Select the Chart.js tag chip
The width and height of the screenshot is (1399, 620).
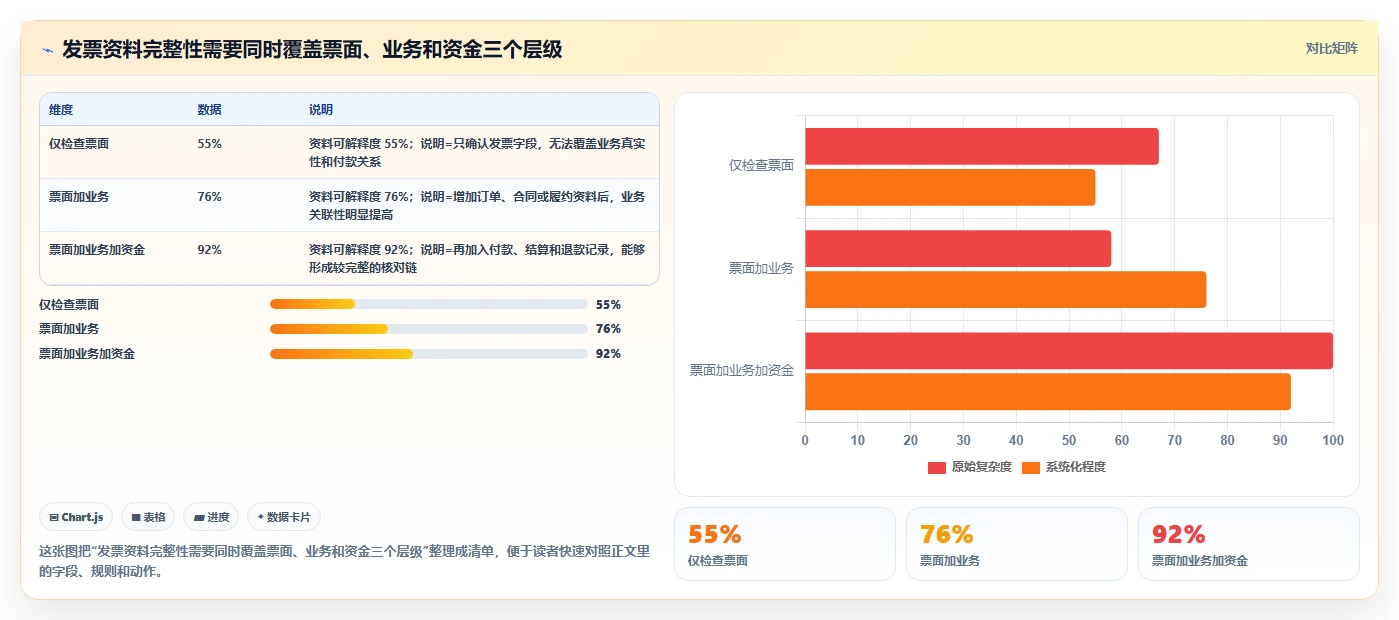coord(77,517)
